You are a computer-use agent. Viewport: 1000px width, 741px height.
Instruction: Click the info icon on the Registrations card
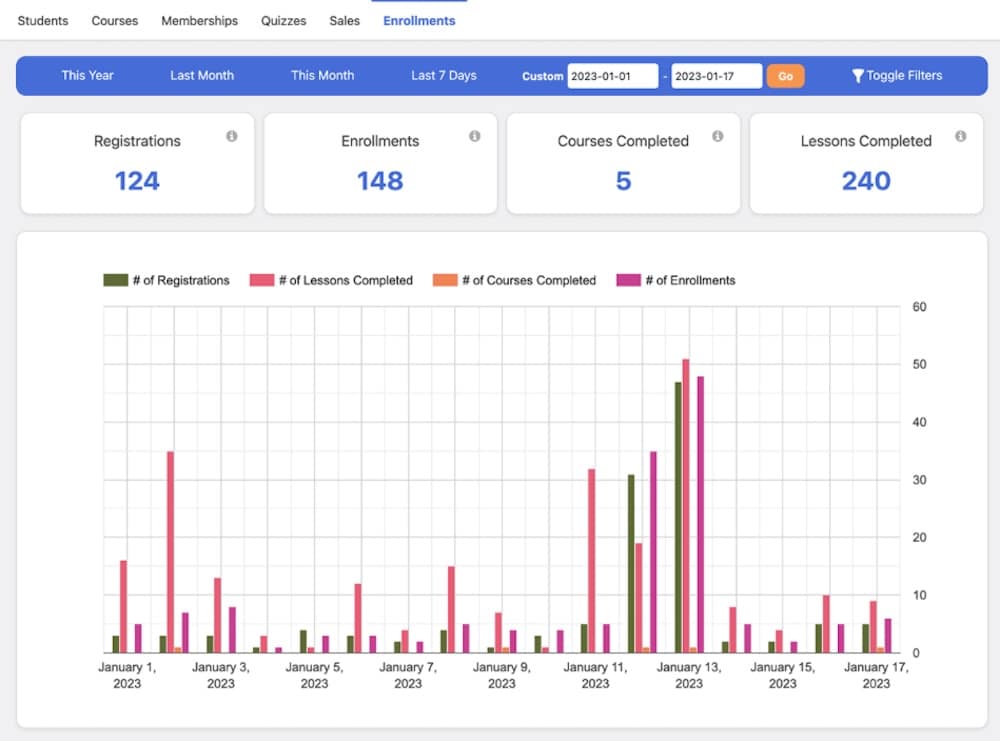(x=233, y=137)
